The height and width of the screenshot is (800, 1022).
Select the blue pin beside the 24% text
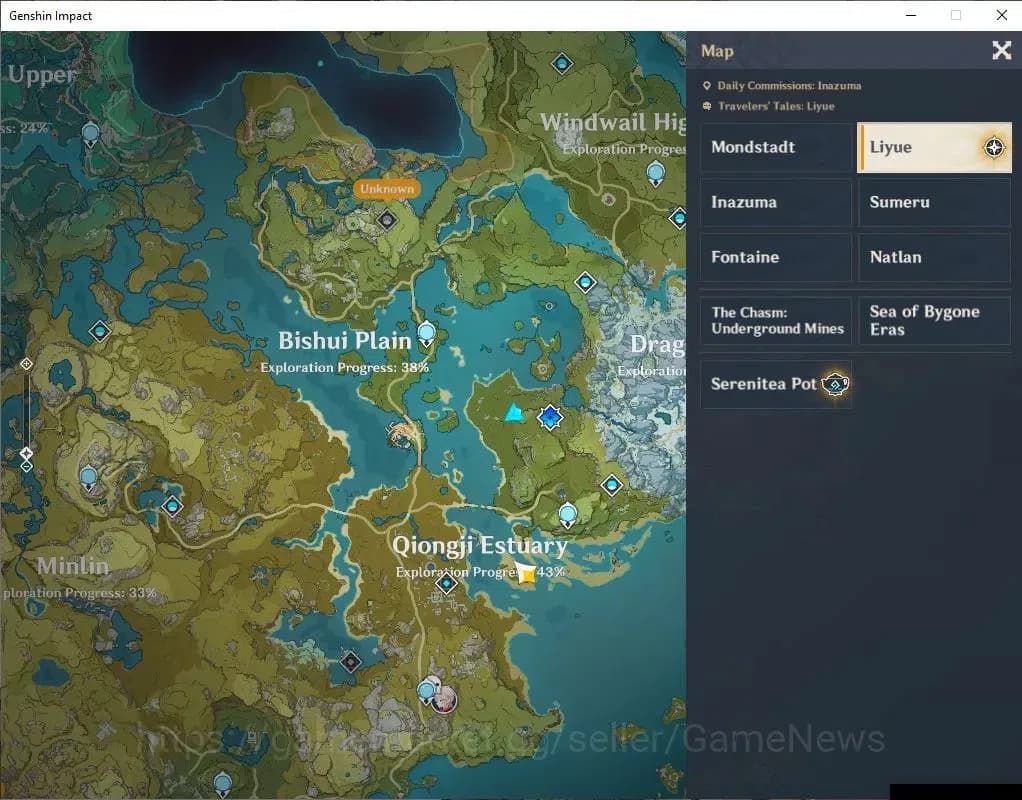click(91, 135)
